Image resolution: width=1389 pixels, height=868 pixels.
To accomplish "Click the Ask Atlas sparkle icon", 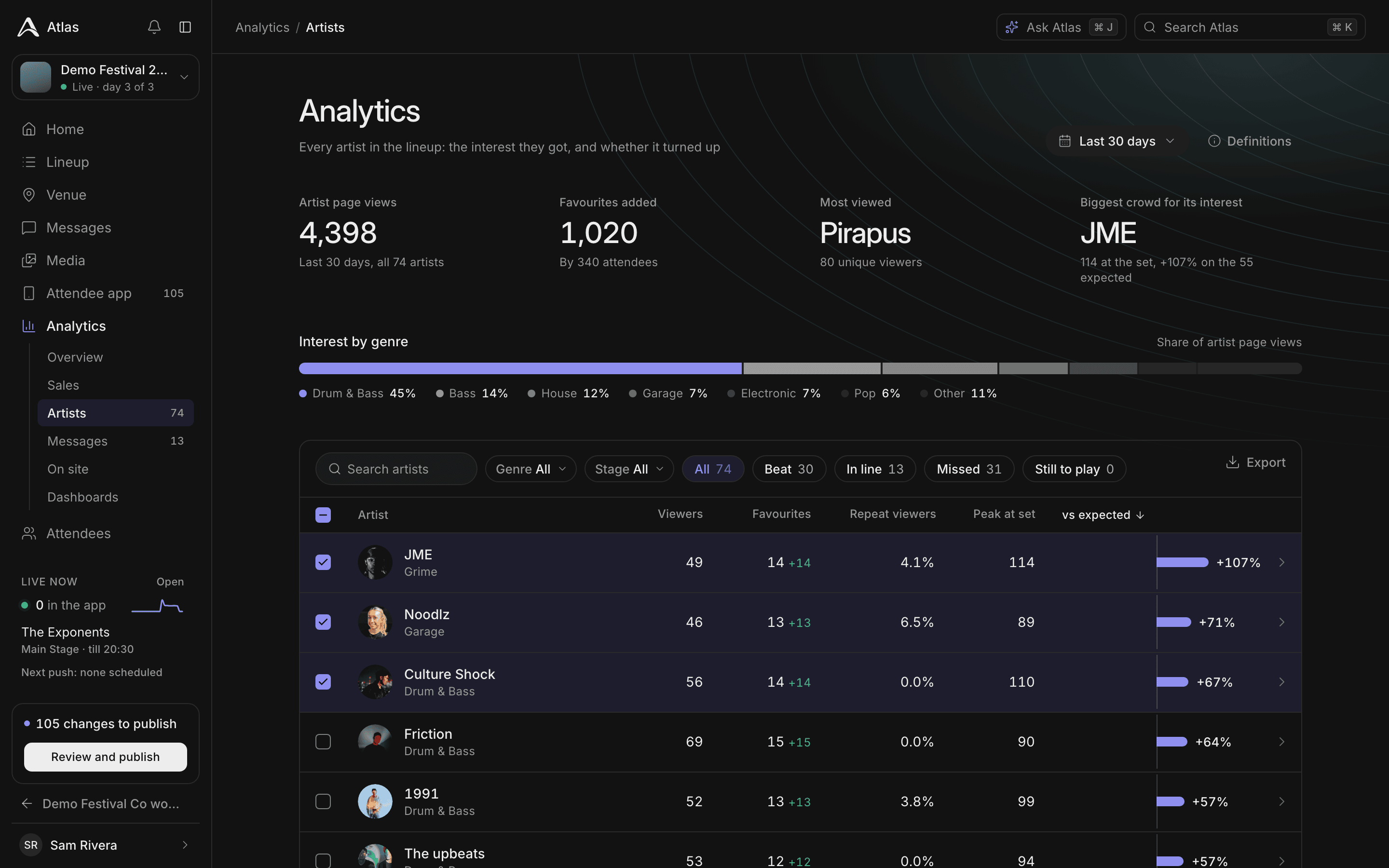I will [x=1012, y=27].
